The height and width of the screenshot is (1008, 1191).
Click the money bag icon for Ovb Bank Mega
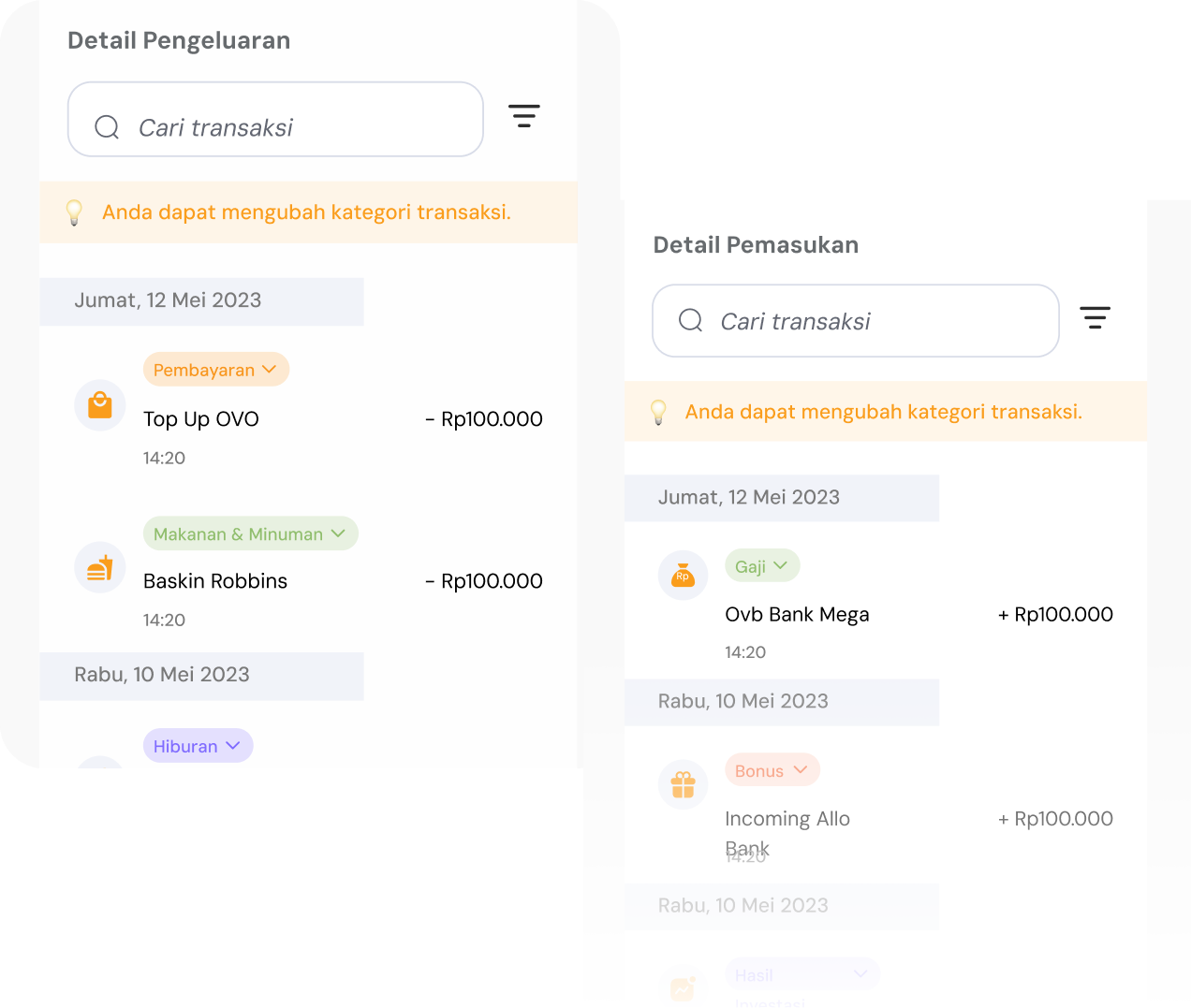tap(683, 575)
